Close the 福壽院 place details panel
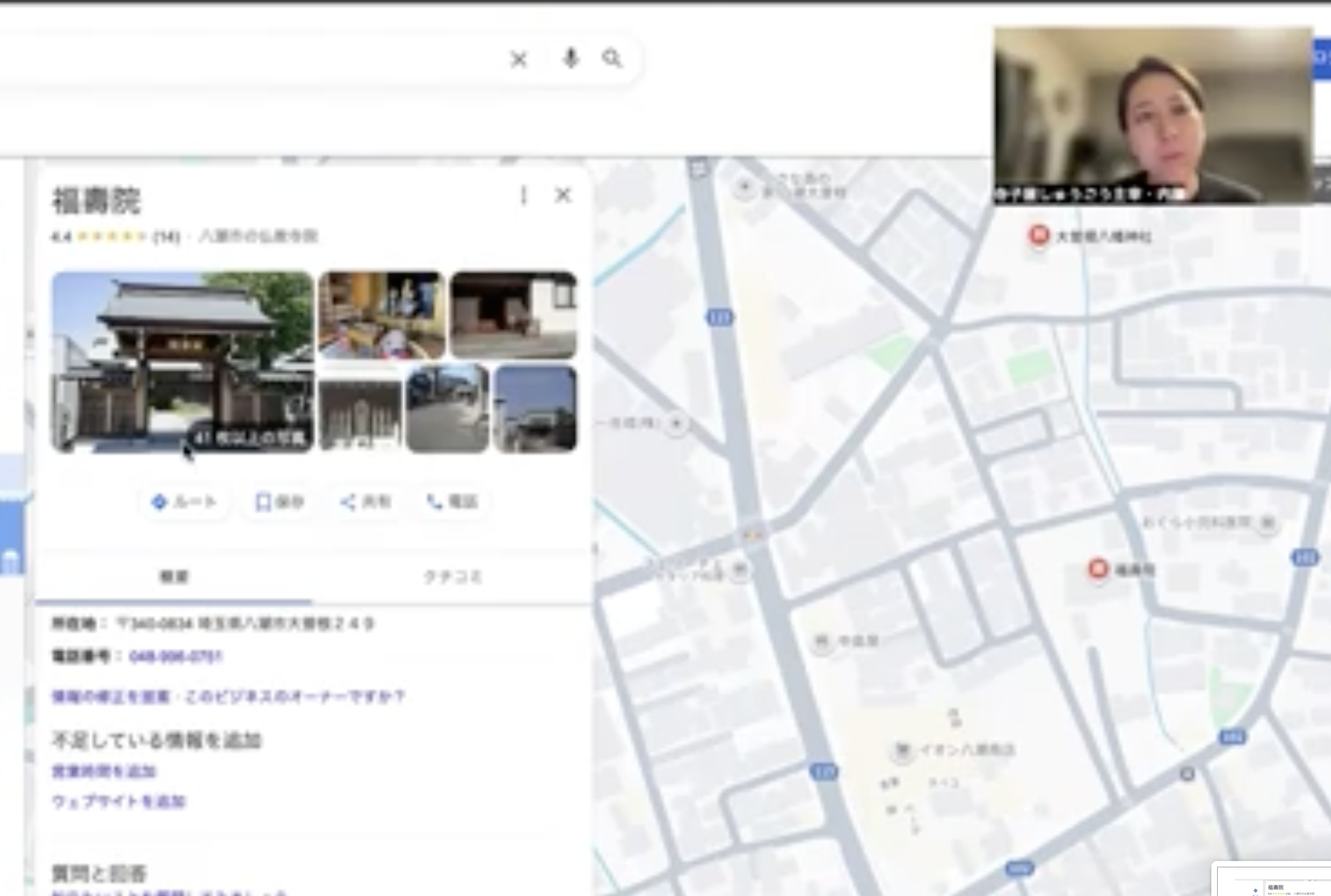The image size is (1331, 896). [x=564, y=195]
